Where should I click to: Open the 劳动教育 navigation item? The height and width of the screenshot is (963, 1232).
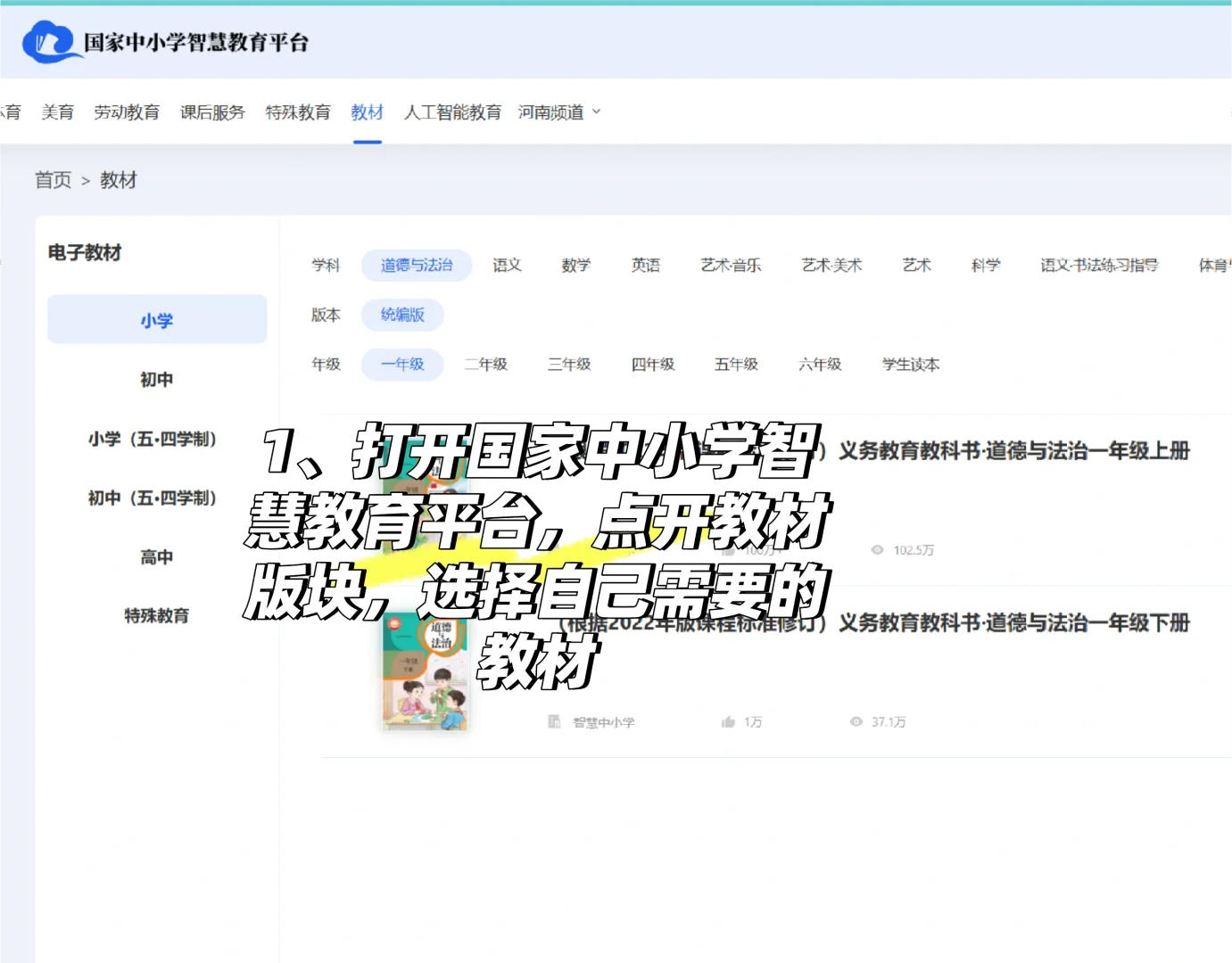(x=127, y=112)
